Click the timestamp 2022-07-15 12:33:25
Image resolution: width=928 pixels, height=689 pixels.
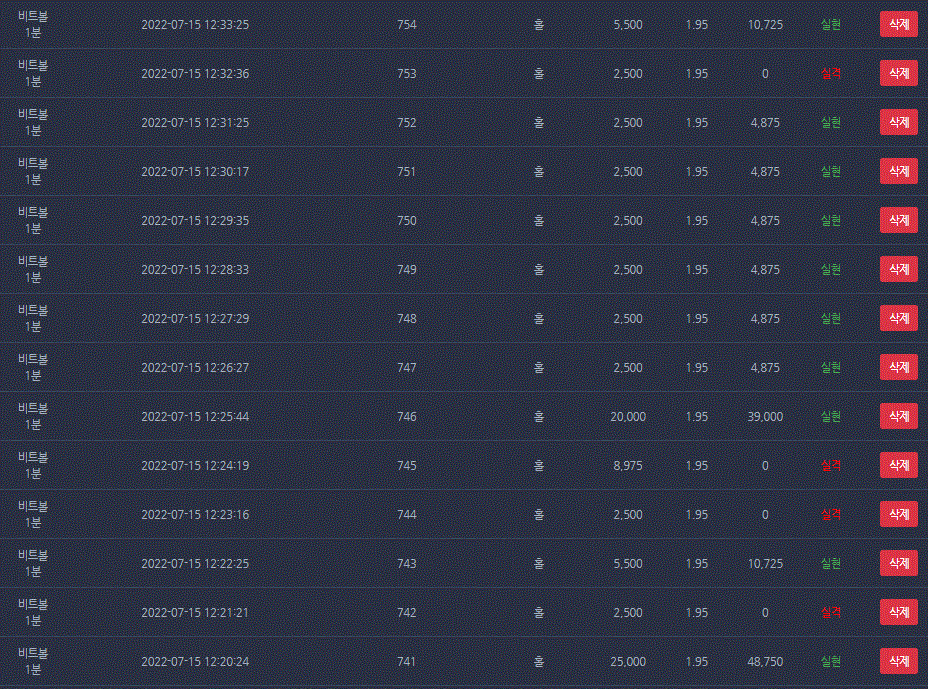tap(195, 25)
